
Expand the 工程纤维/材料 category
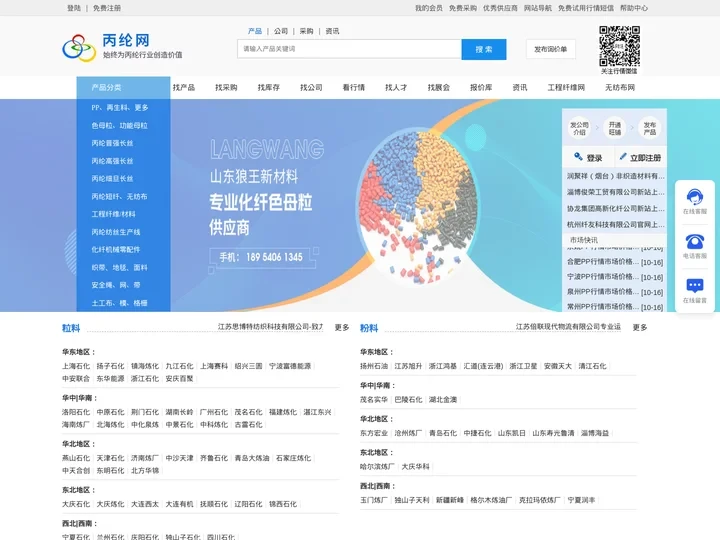coord(113,214)
